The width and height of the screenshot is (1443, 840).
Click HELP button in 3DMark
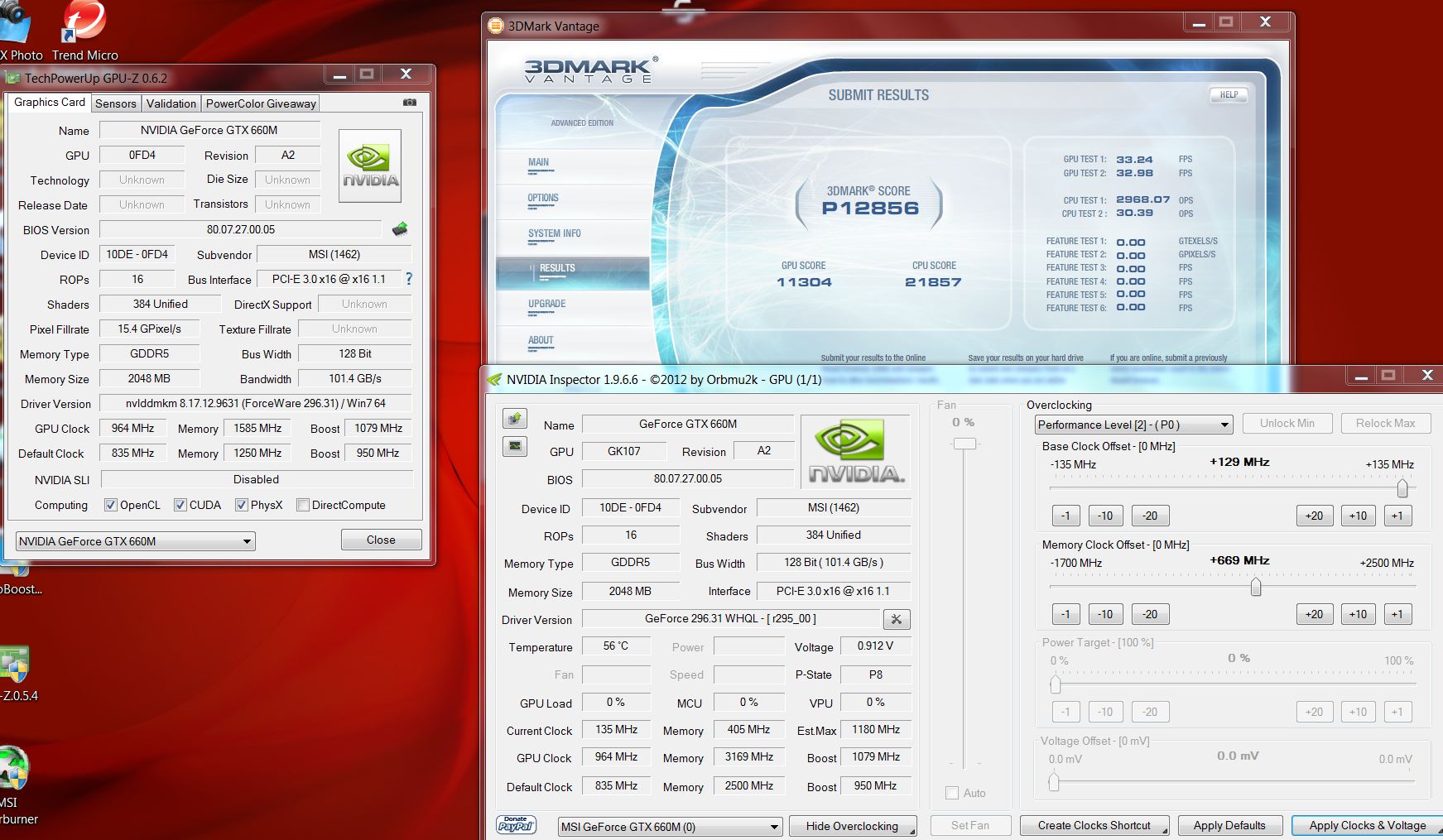[1229, 95]
